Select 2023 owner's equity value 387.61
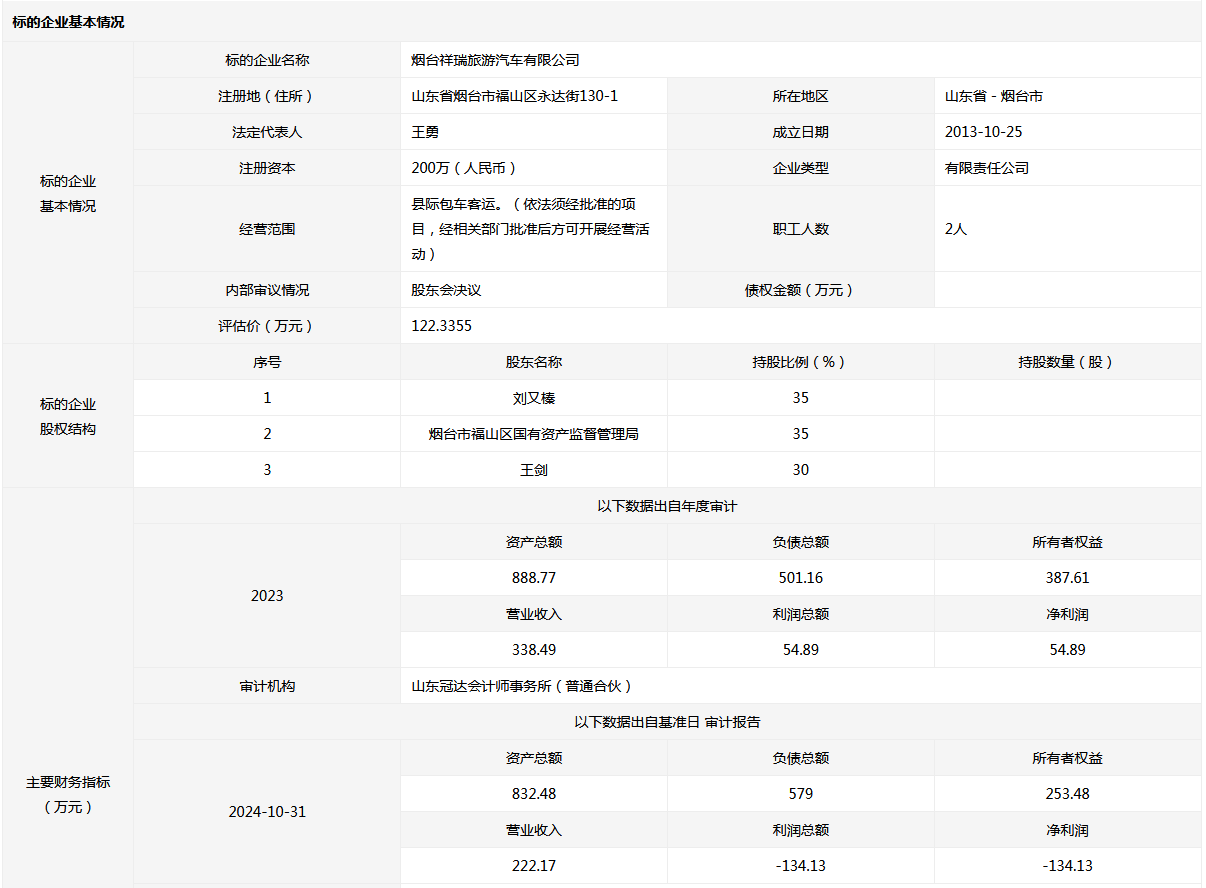 [x=1067, y=578]
